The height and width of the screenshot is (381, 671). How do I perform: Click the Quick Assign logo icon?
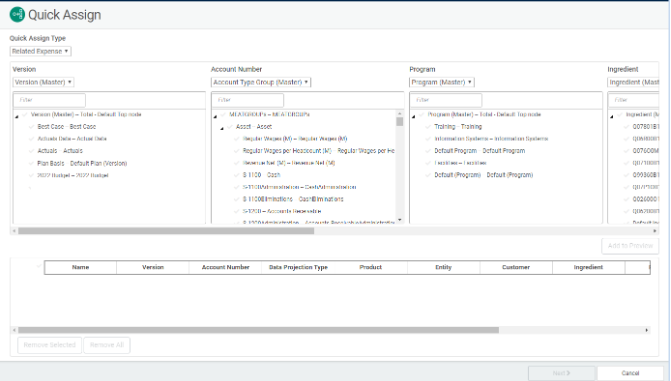pos(17,15)
